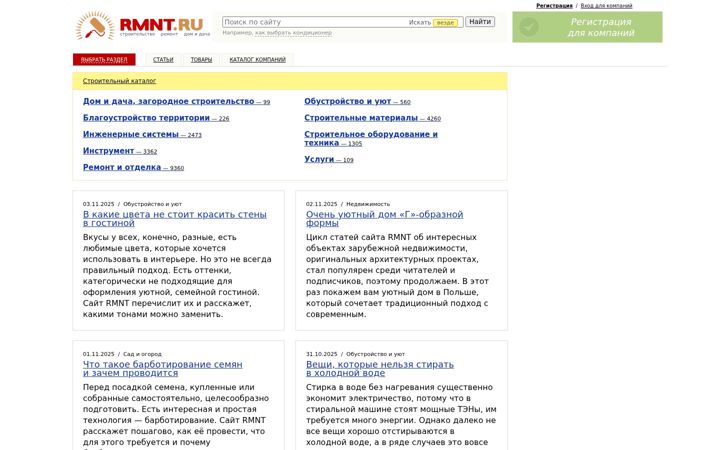Click the 'Недвижимость' tag dated 02.11.2025

tap(368, 204)
